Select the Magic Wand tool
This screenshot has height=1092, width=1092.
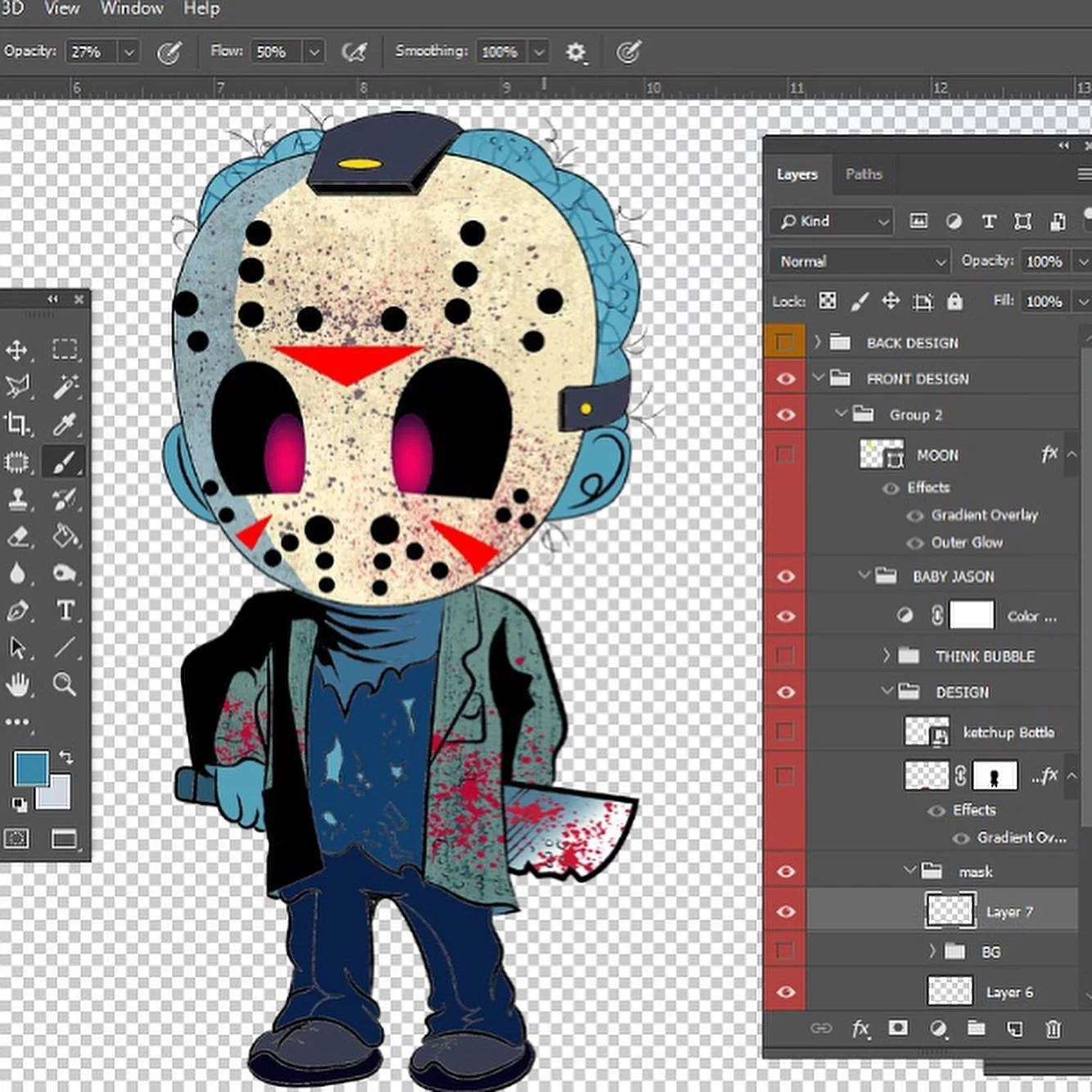[x=65, y=386]
